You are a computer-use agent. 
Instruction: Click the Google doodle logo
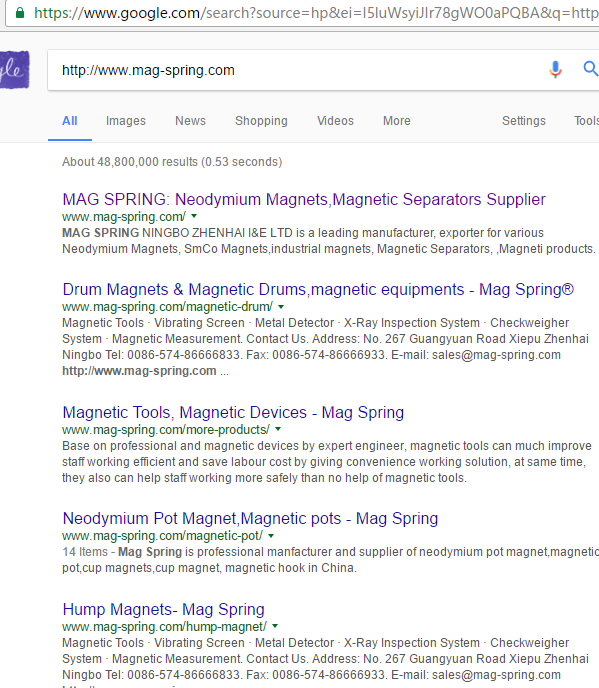tap(14, 70)
